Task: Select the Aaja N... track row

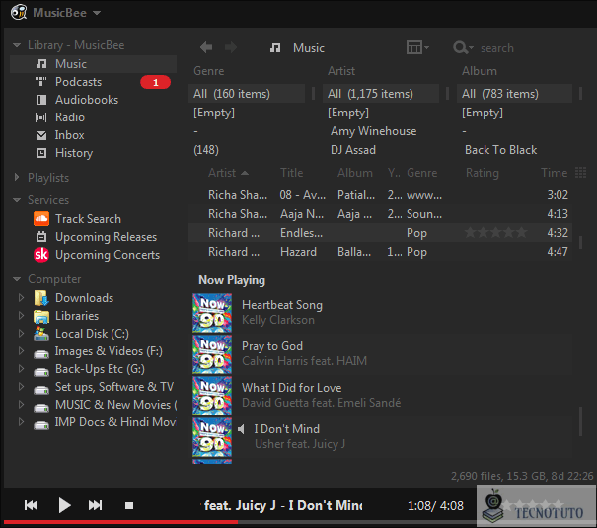Action: [x=380, y=214]
